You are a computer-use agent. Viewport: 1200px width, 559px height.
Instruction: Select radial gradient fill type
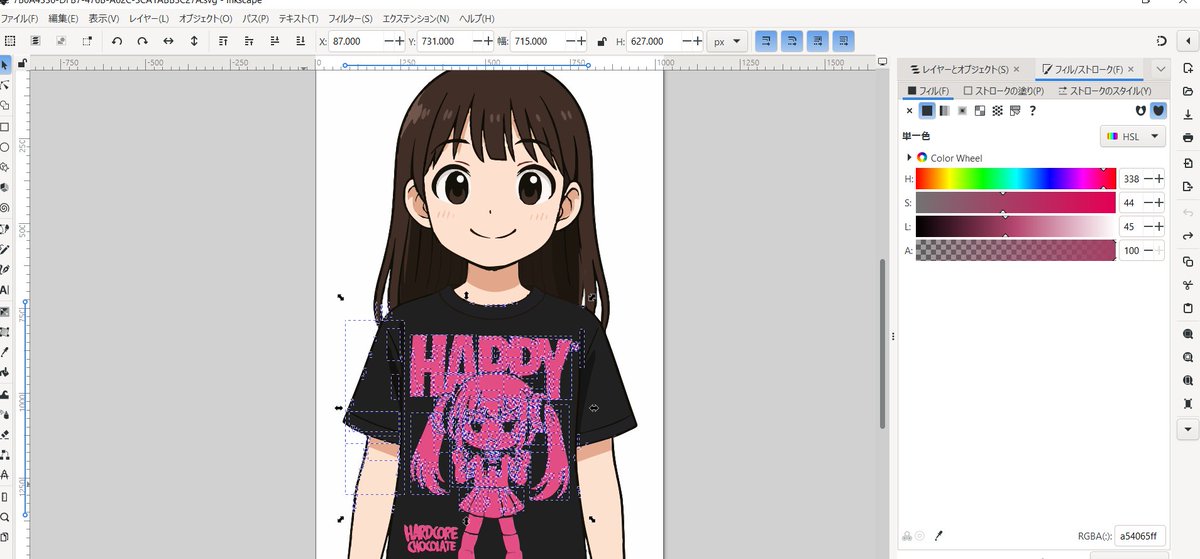[x=962, y=111]
